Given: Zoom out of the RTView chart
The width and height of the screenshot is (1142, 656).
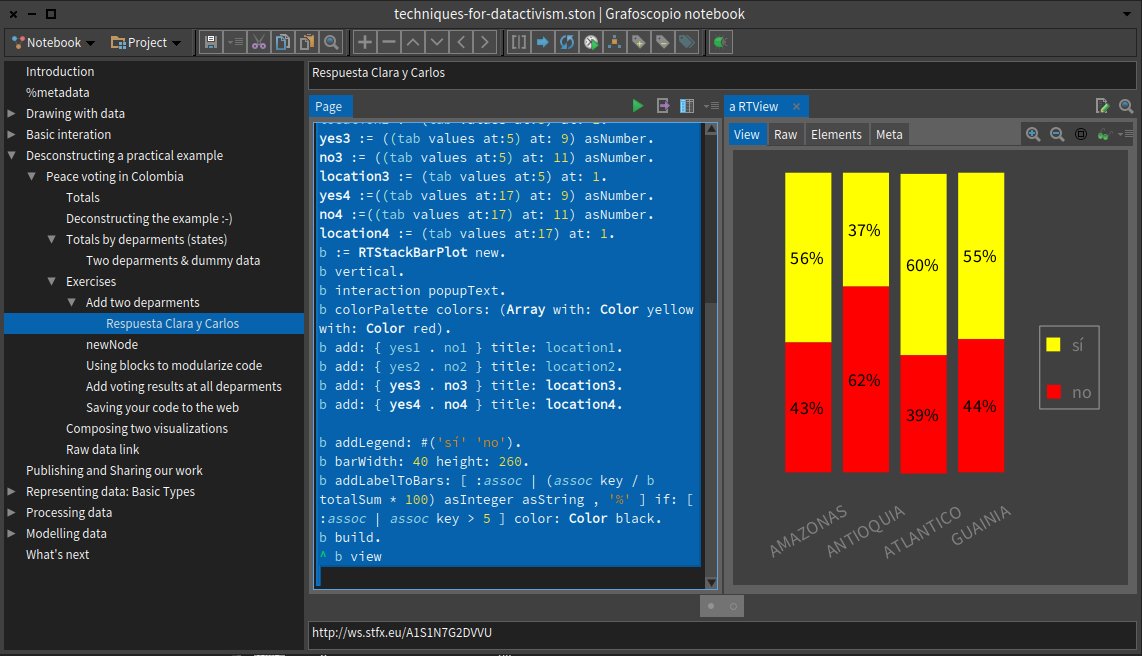Looking at the screenshot, I should point(1057,134).
